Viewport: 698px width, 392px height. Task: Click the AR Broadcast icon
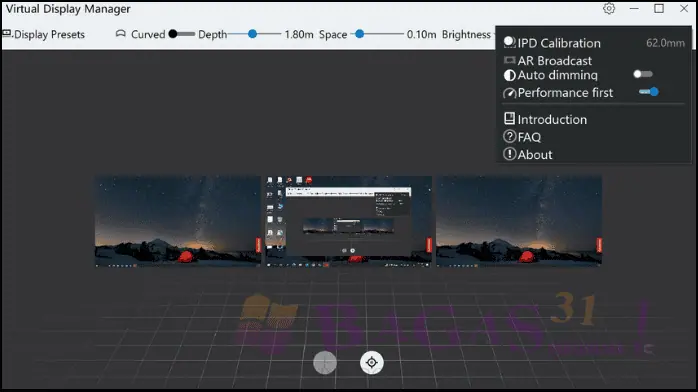(x=509, y=60)
